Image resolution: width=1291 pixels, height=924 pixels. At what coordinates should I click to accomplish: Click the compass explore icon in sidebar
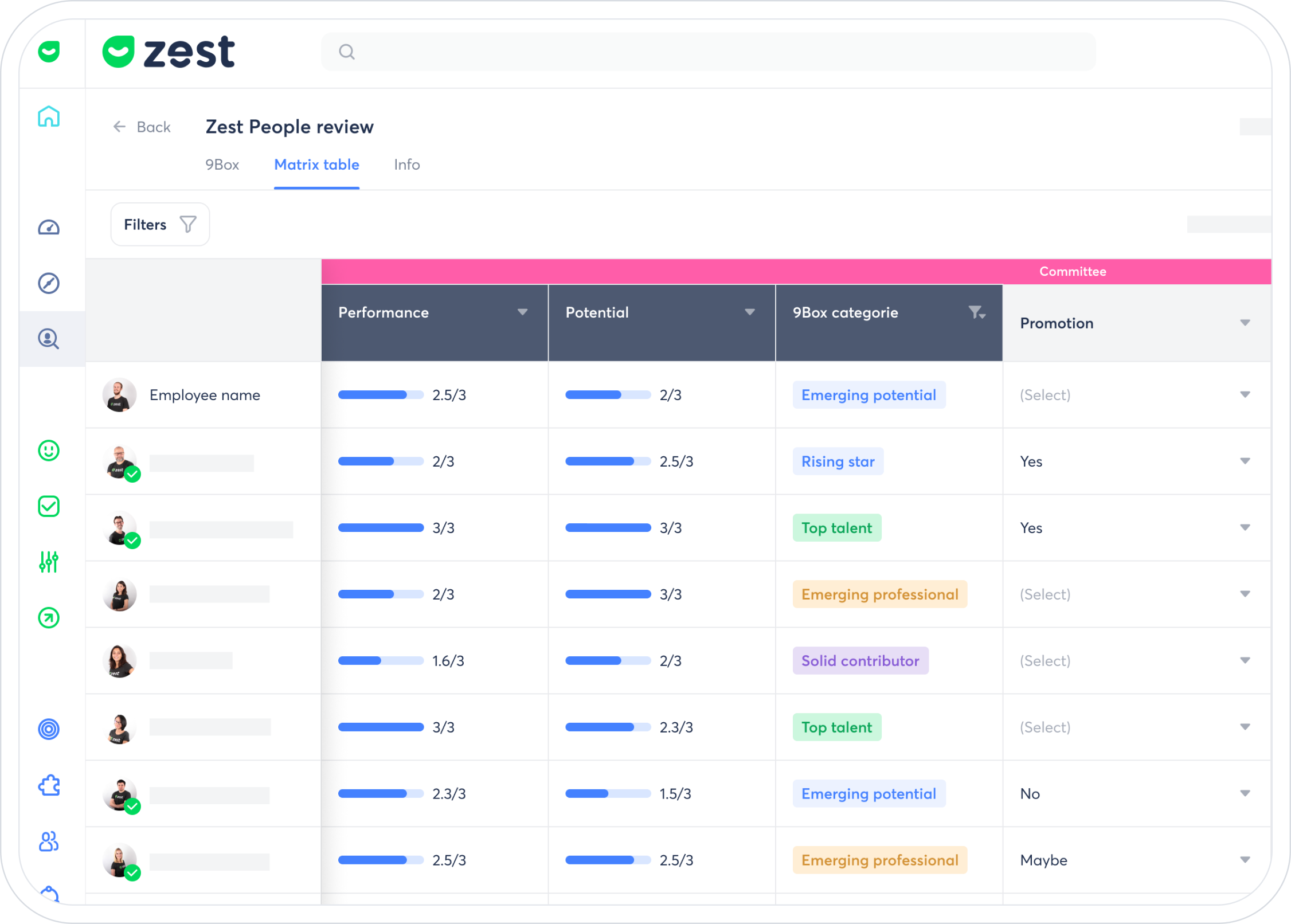[x=49, y=283]
